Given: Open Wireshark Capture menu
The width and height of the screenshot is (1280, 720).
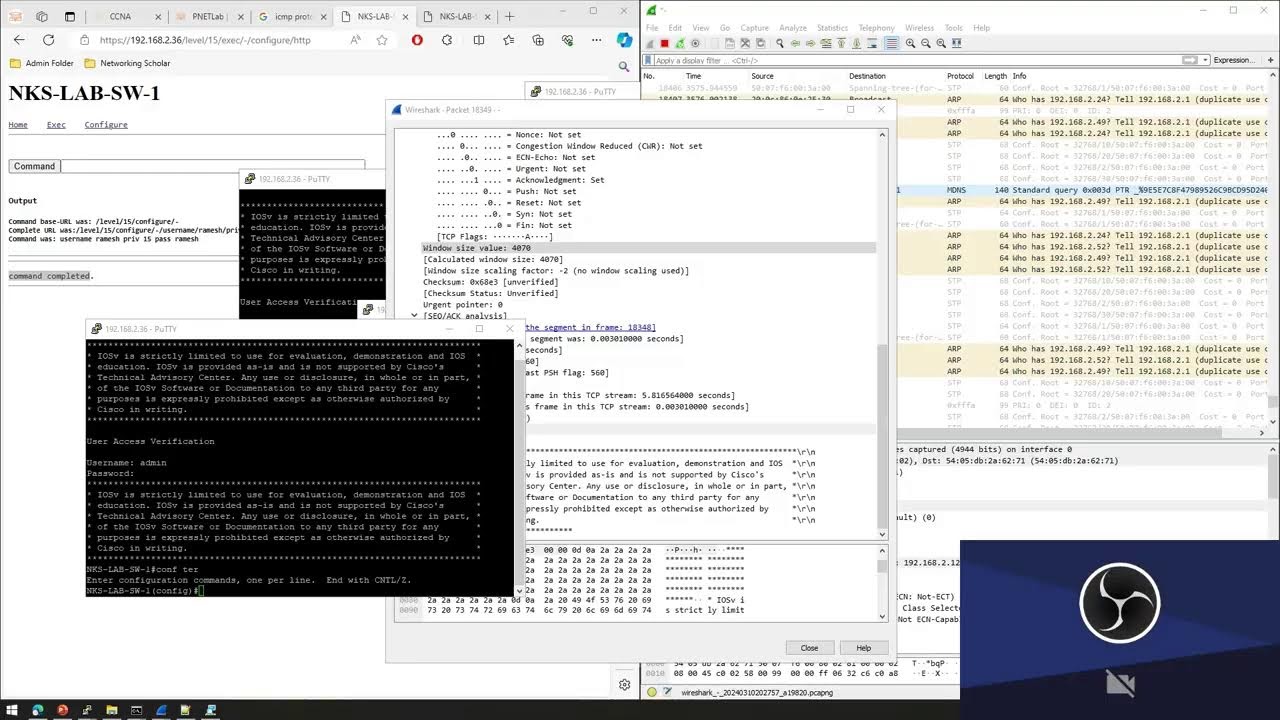Looking at the screenshot, I should tap(754, 28).
